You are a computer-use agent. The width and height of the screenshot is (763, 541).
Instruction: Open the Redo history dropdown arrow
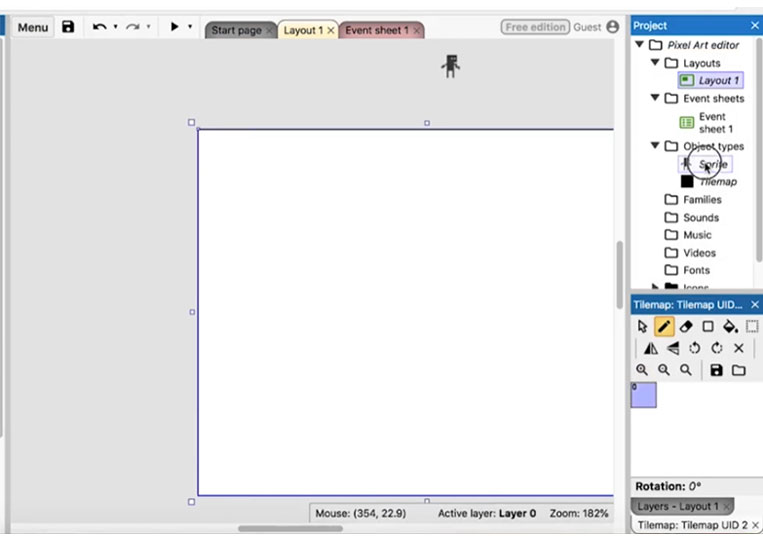point(148,27)
